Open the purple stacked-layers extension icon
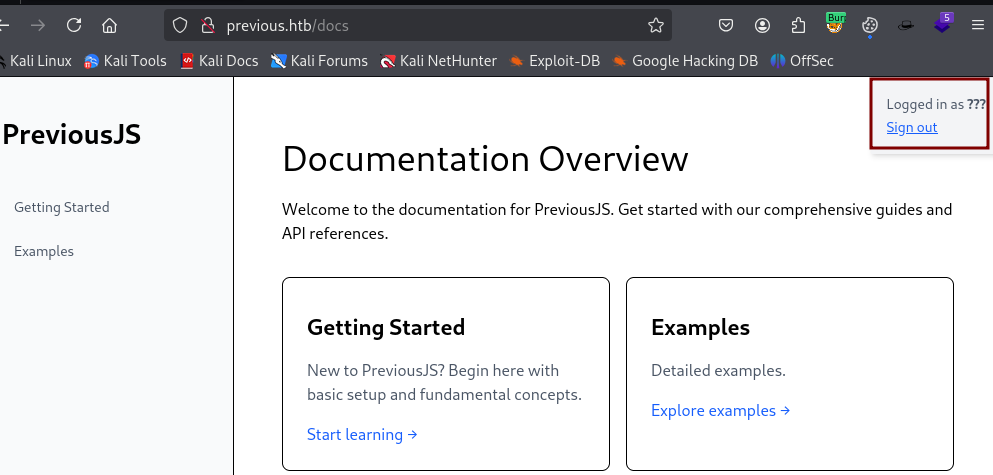Screen dimensions: 993x475 click(x=942, y=23)
